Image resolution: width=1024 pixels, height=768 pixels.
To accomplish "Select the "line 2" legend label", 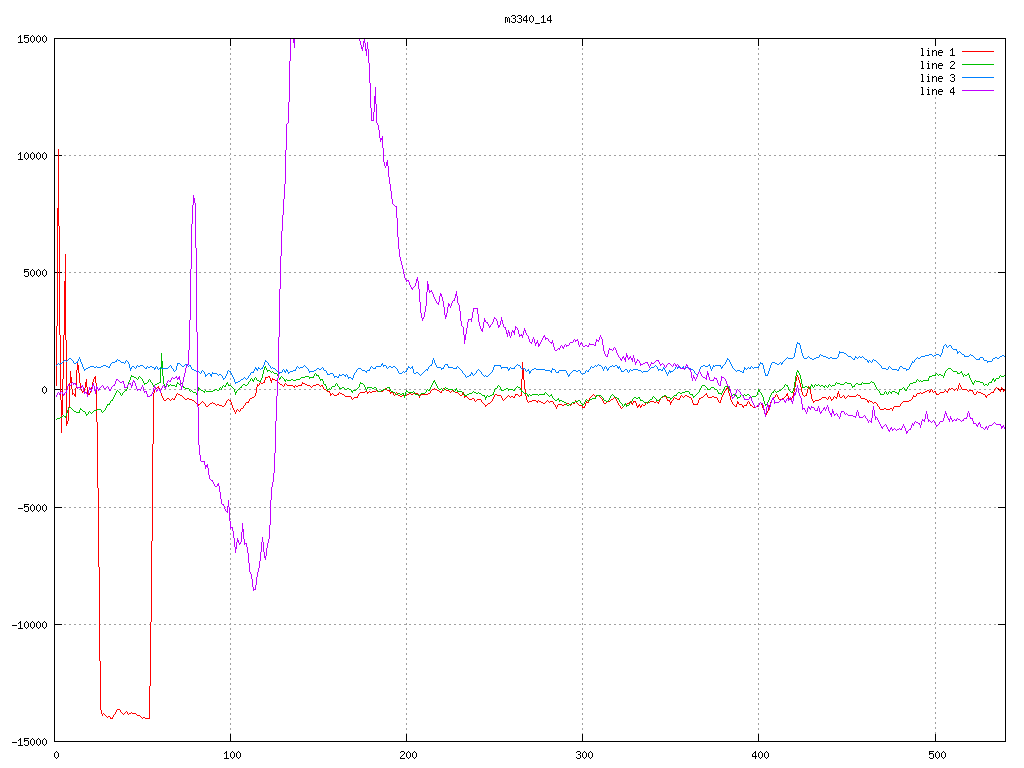I will (937, 65).
